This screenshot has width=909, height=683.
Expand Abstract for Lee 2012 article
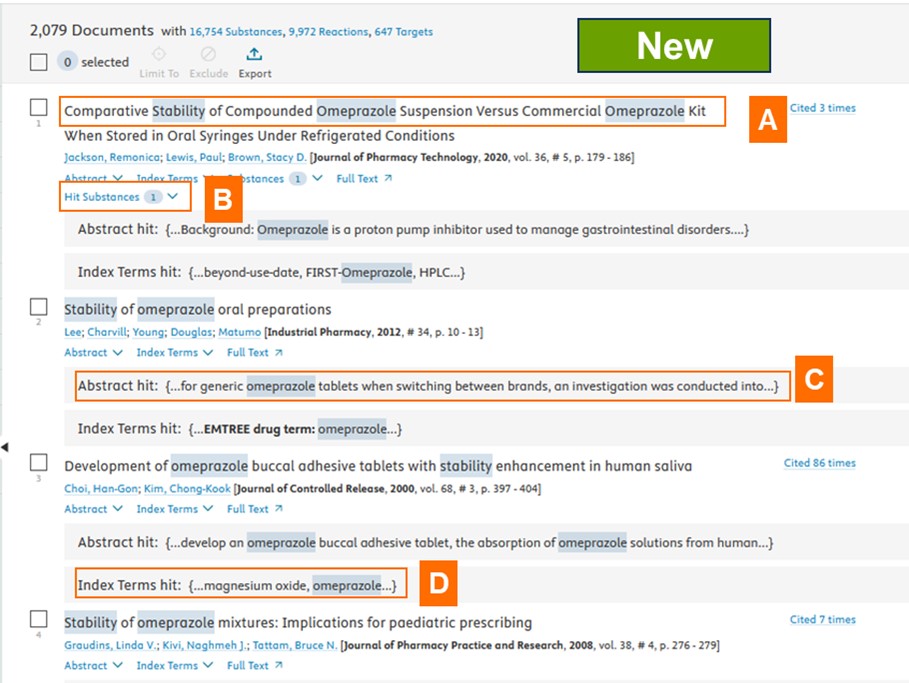pos(93,353)
